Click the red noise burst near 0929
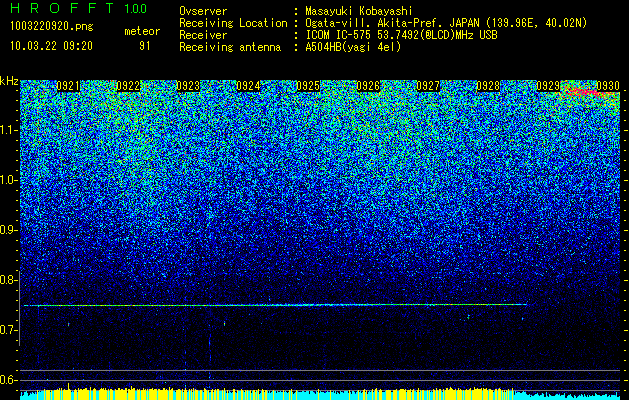The width and height of the screenshot is (629, 400). (x=586, y=91)
